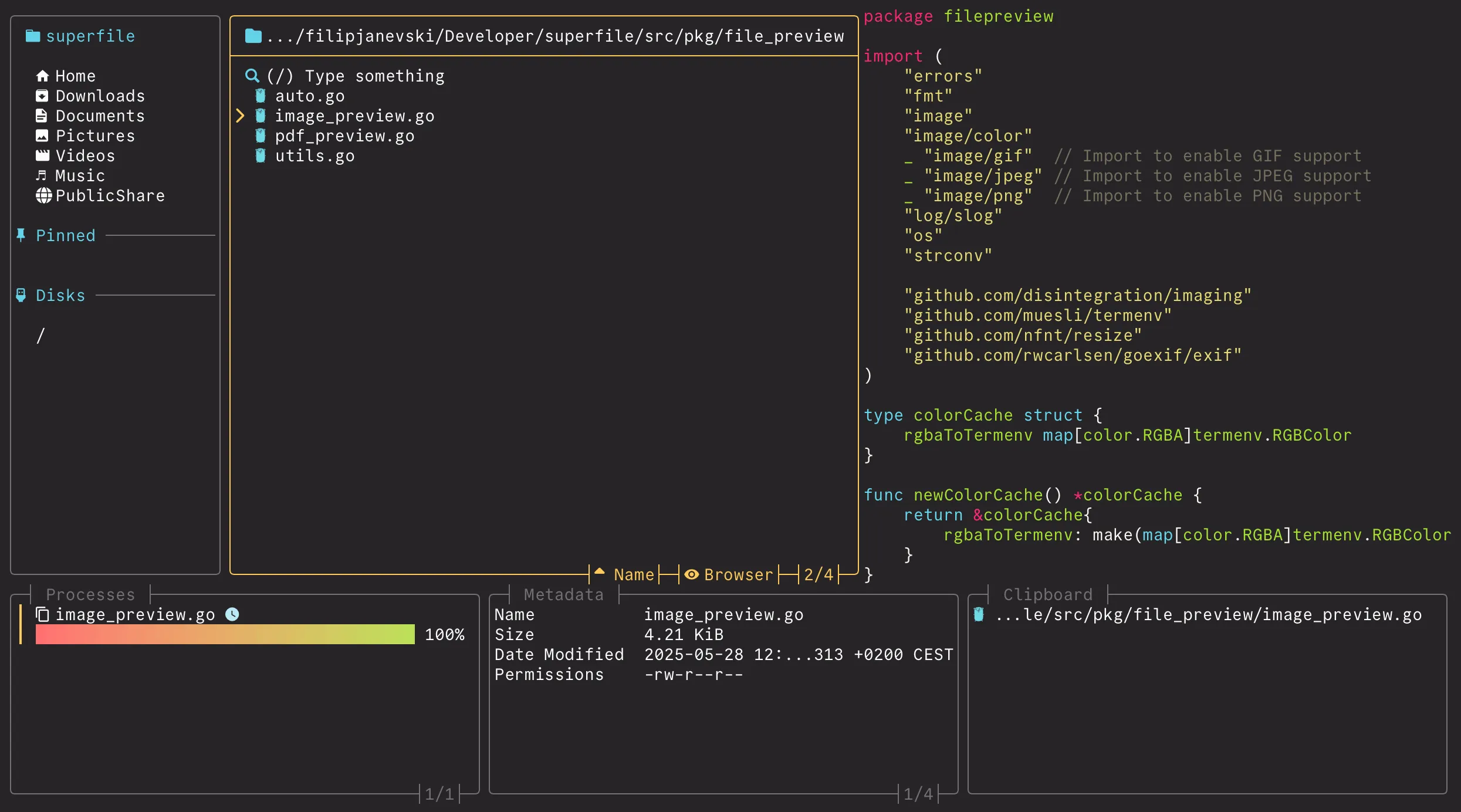Expand the Pinned section

pos(65,235)
